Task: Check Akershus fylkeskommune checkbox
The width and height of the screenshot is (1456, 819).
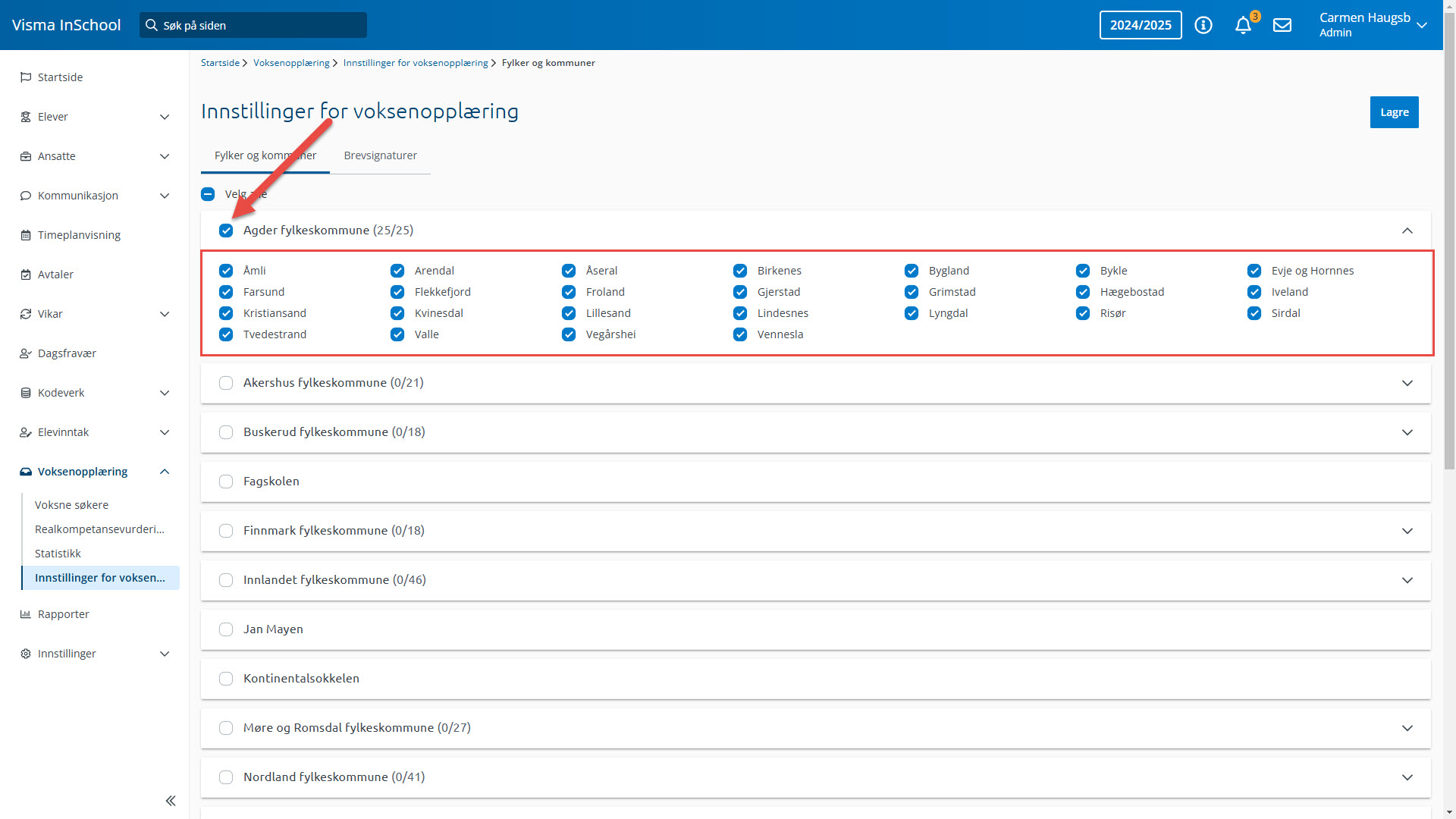Action: tap(226, 383)
